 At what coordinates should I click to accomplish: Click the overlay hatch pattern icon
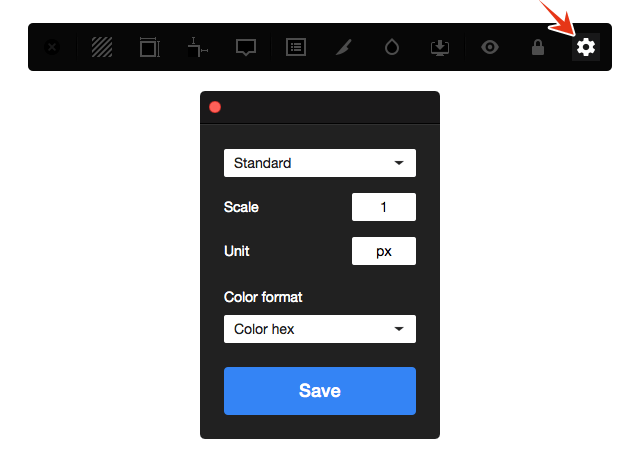pos(101,47)
